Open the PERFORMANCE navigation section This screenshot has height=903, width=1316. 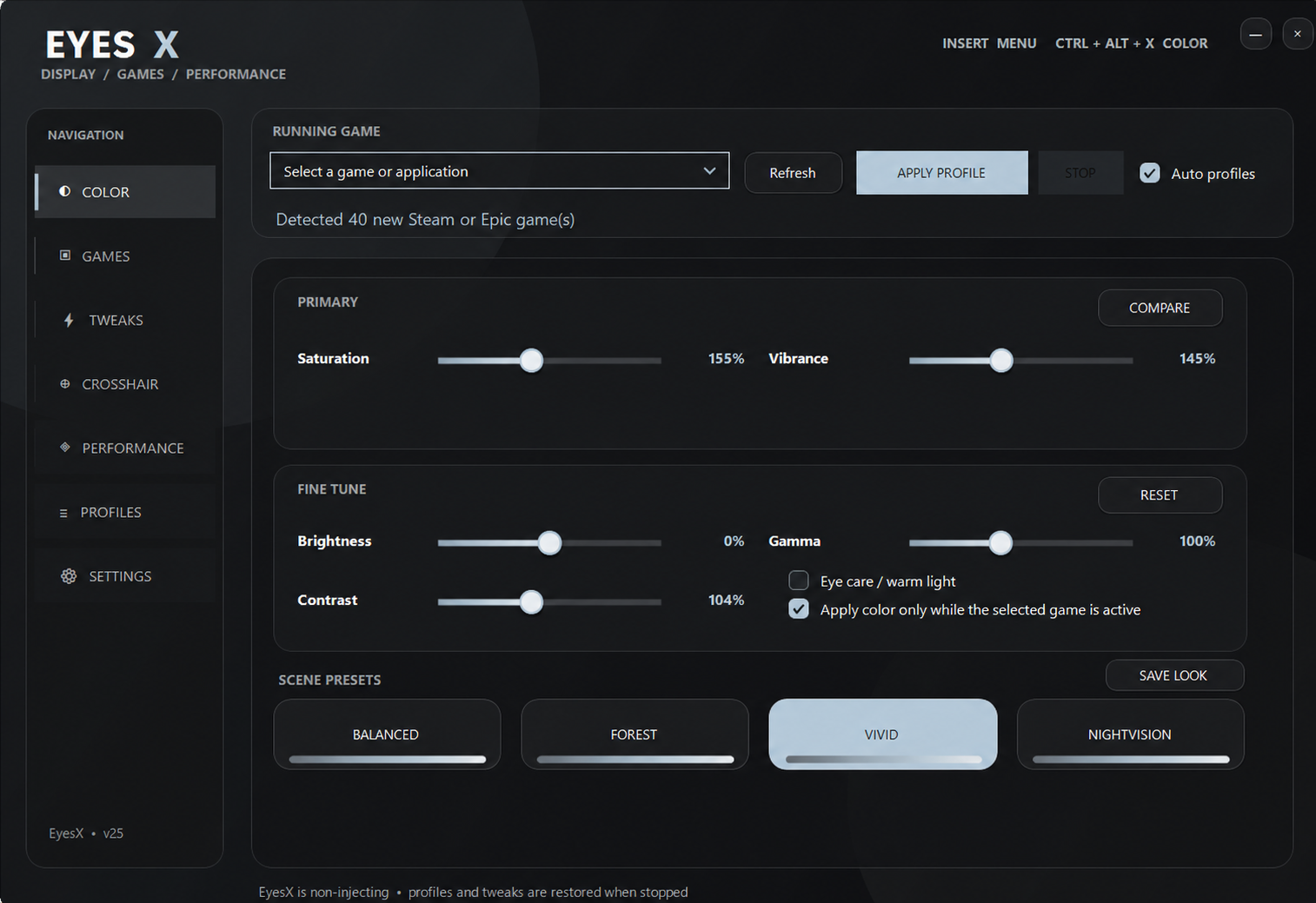[x=125, y=448]
